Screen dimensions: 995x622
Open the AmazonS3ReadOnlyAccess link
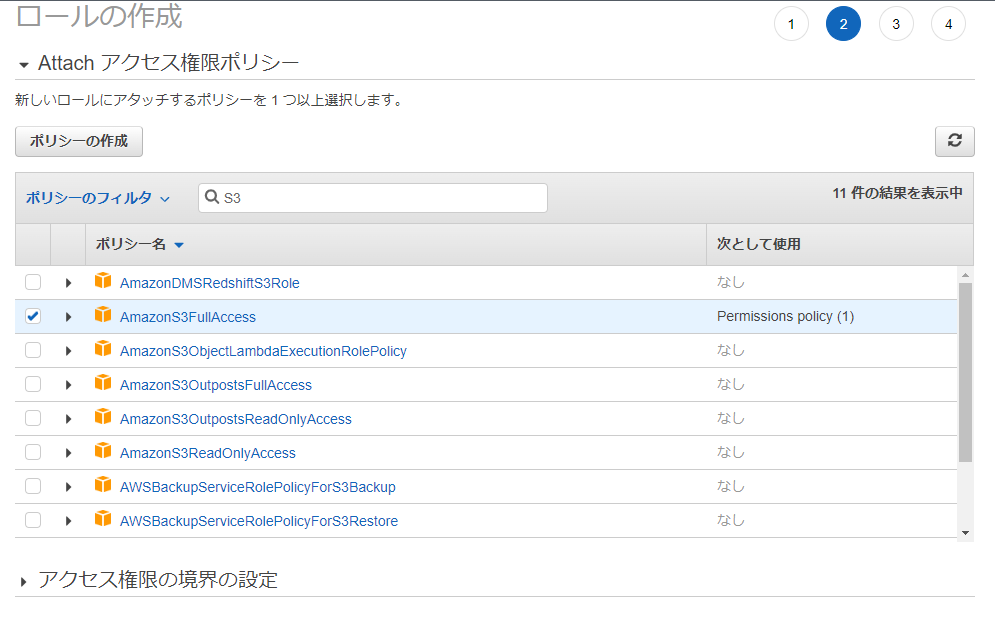pos(208,453)
